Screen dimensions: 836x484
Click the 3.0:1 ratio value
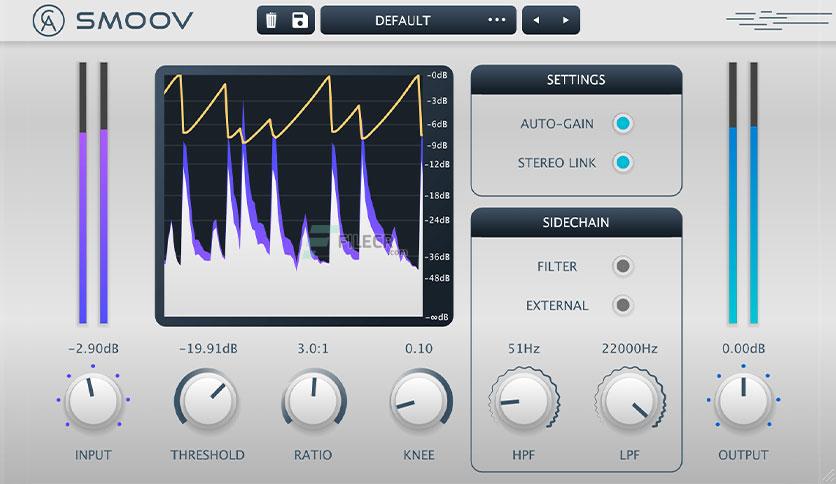[313, 349]
